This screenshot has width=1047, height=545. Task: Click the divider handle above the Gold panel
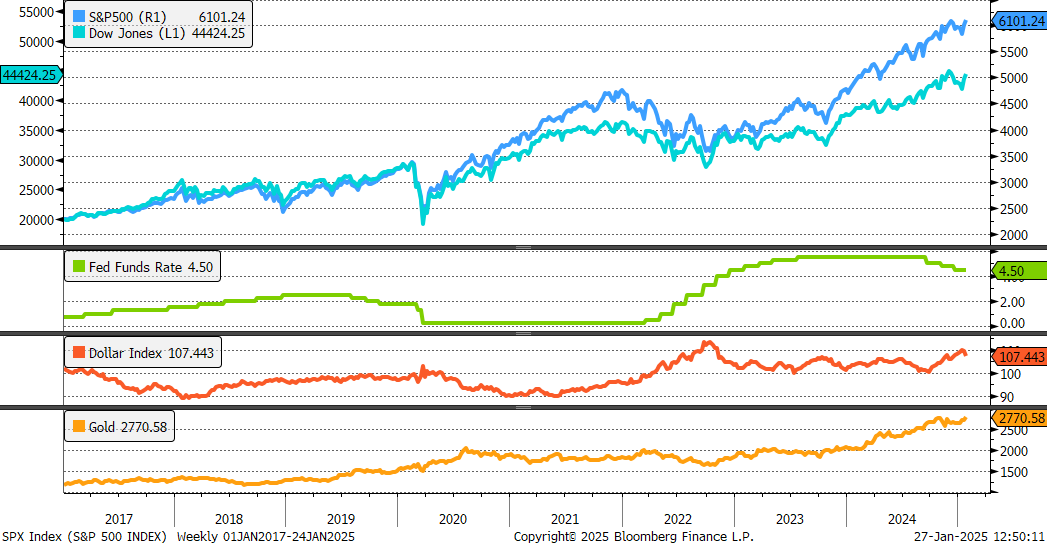[521, 408]
